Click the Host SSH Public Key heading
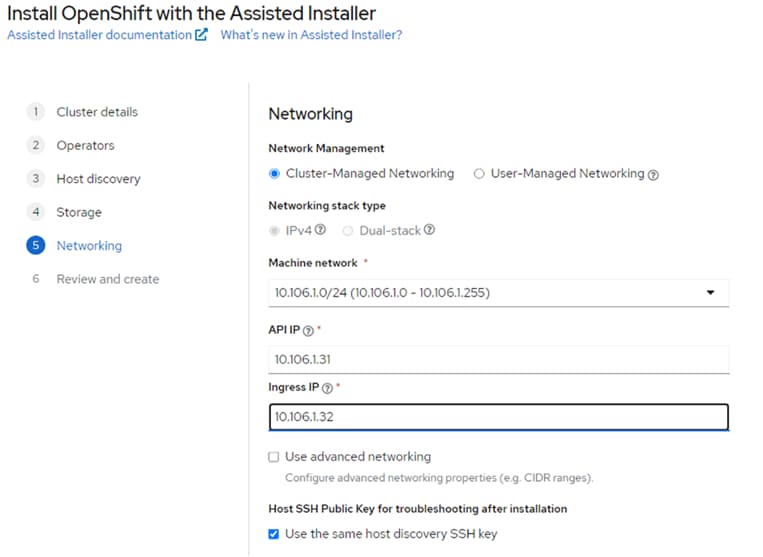 418,509
